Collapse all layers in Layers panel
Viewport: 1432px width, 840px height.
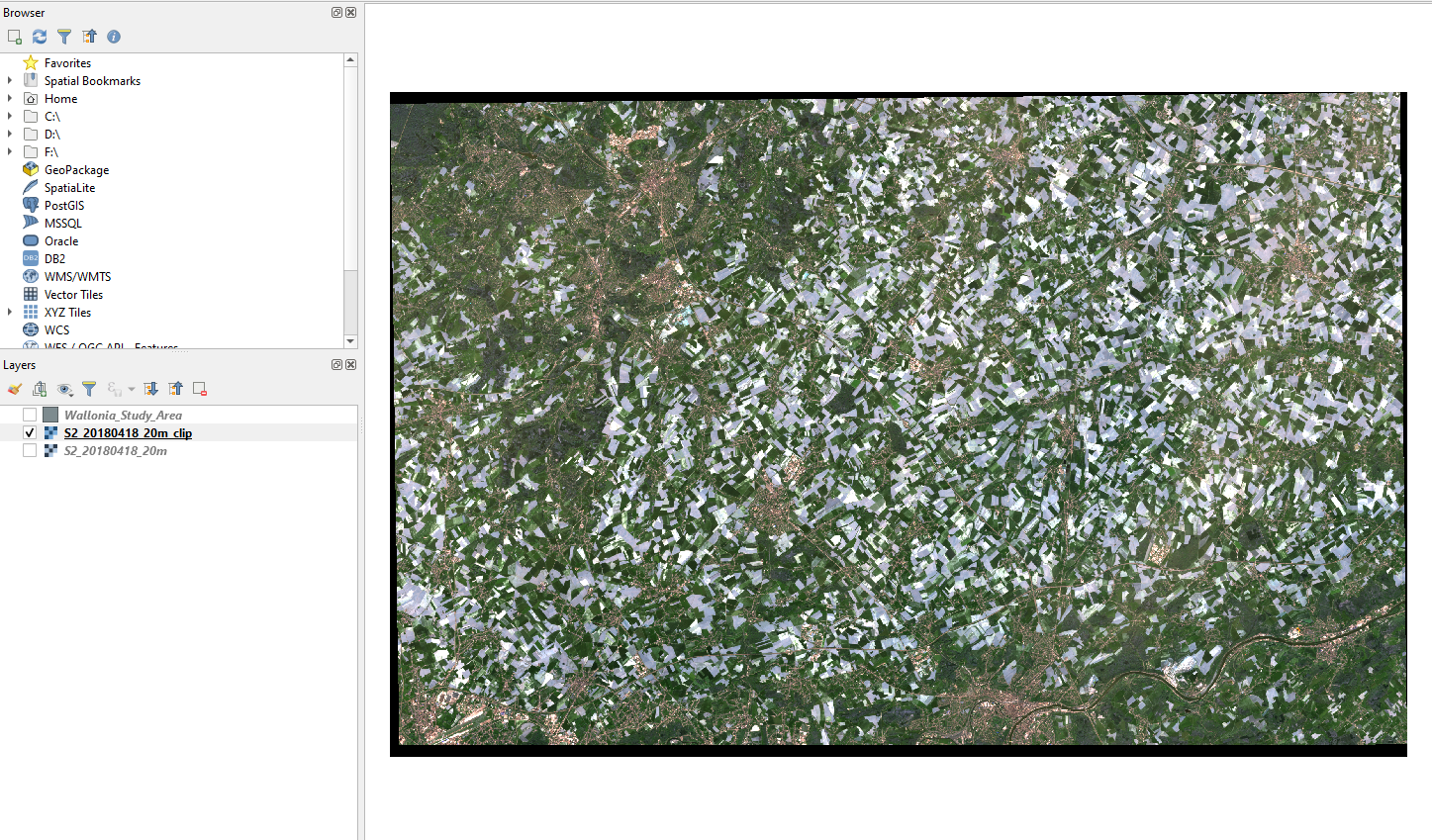tap(175, 389)
